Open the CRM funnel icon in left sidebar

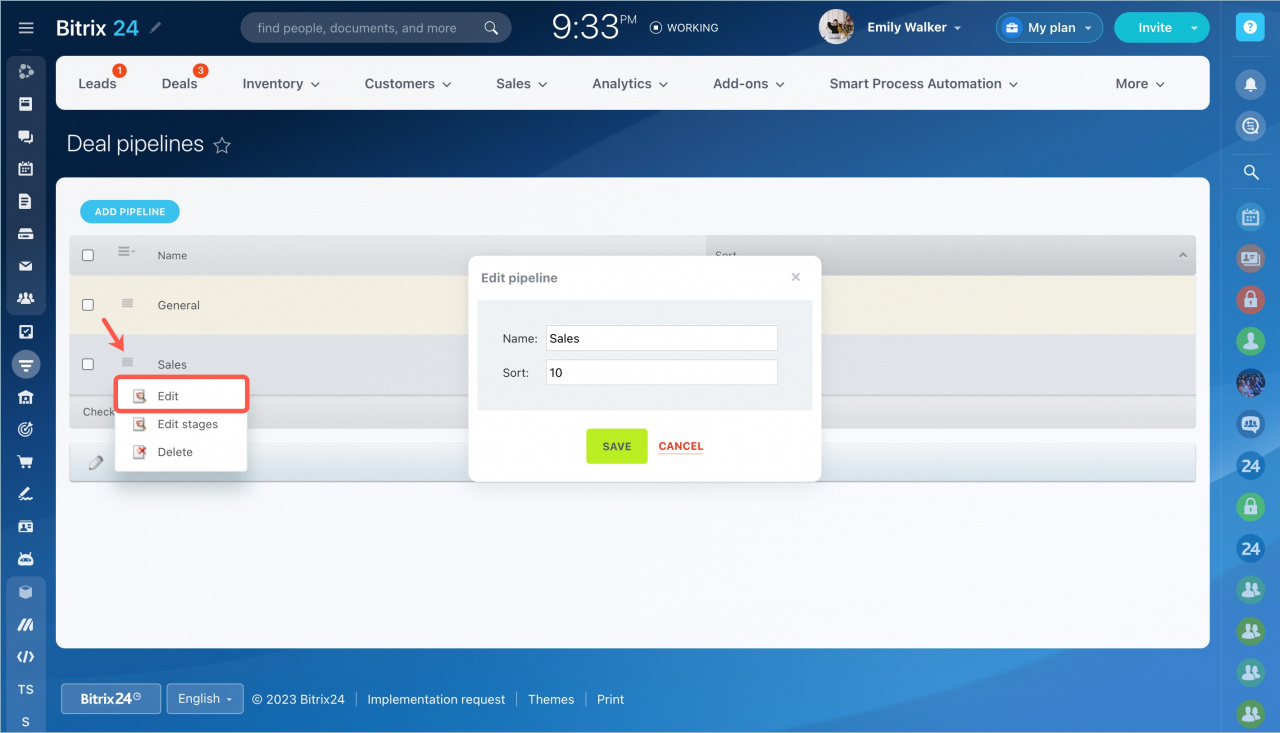click(26, 364)
